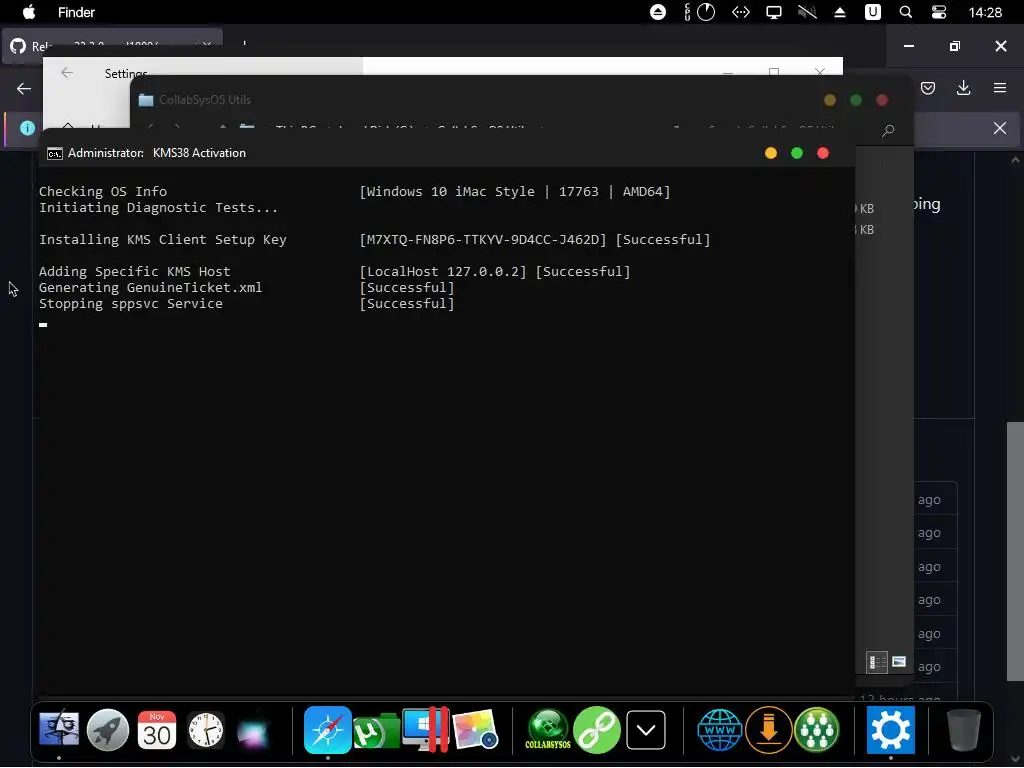Screen dimensions: 1024x768
Task: Click search magnifier in CollabSysOS Utils window
Action: (888, 131)
